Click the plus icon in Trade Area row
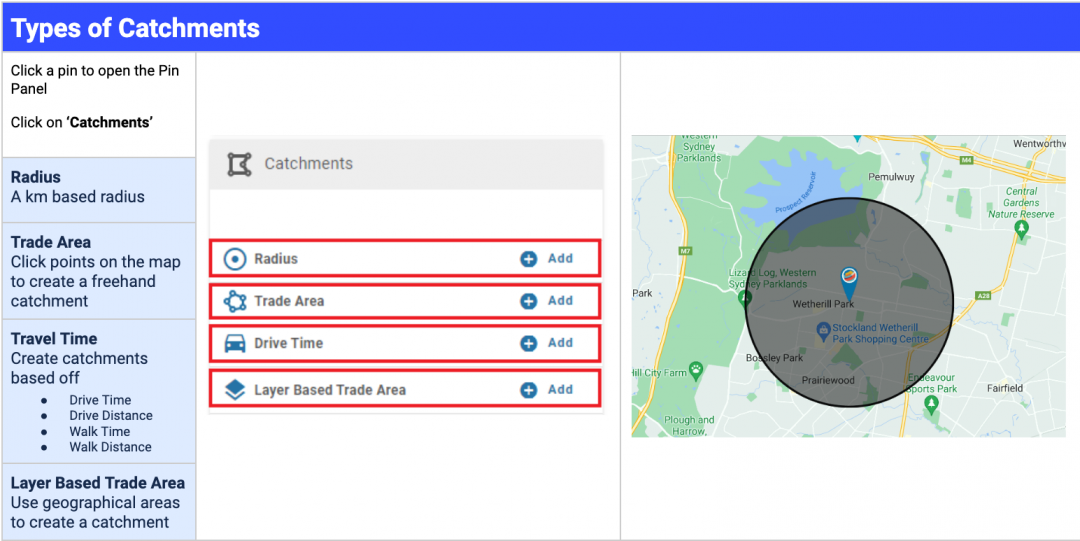The width and height of the screenshot is (1080, 541). 529,301
